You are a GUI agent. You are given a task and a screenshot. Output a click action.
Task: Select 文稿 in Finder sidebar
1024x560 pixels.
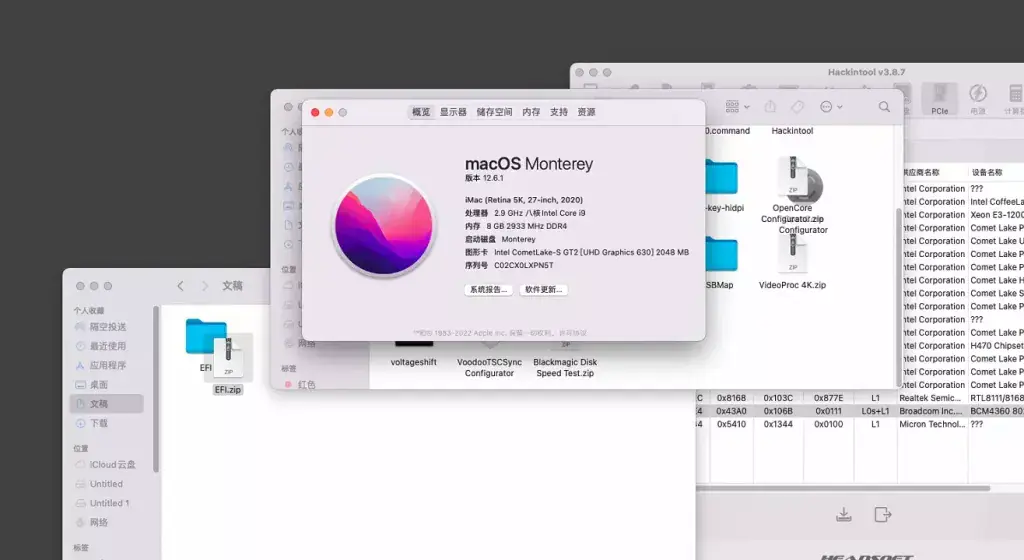pyautogui.click(x=106, y=404)
